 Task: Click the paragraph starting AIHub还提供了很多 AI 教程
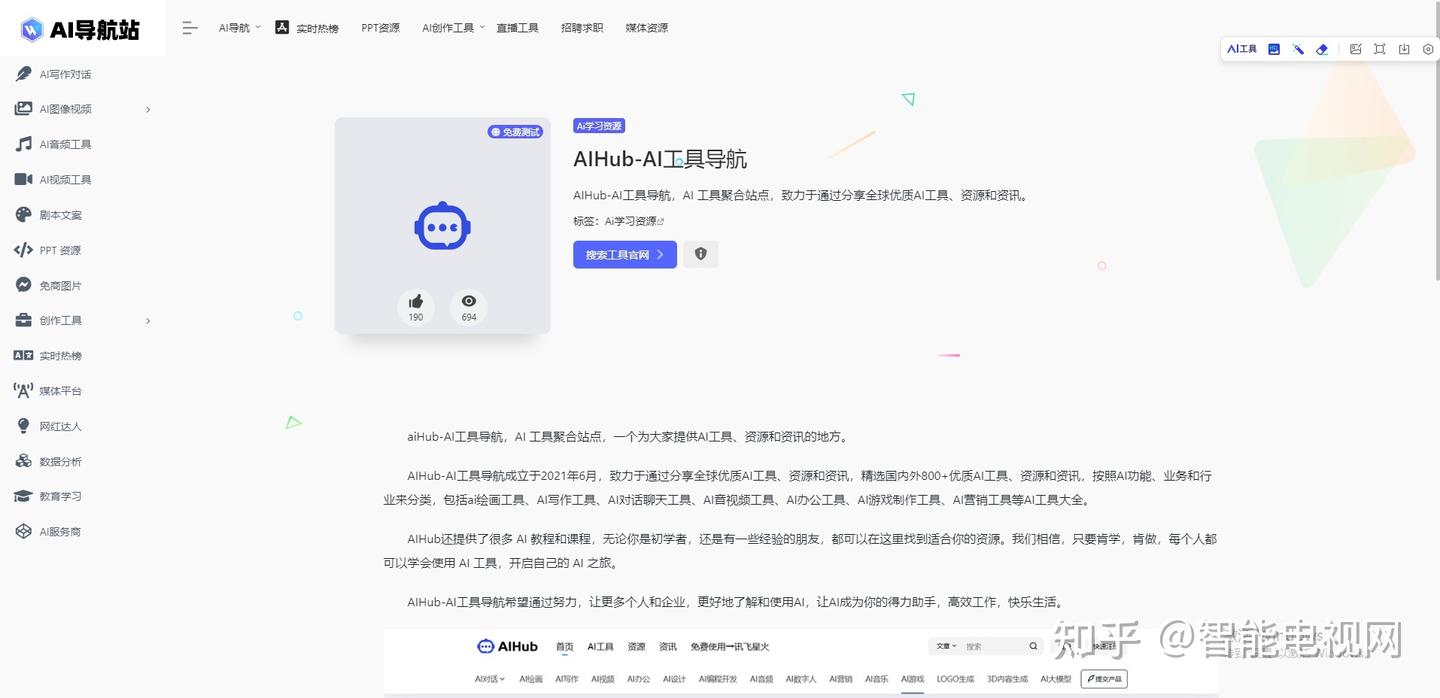[x=800, y=551]
